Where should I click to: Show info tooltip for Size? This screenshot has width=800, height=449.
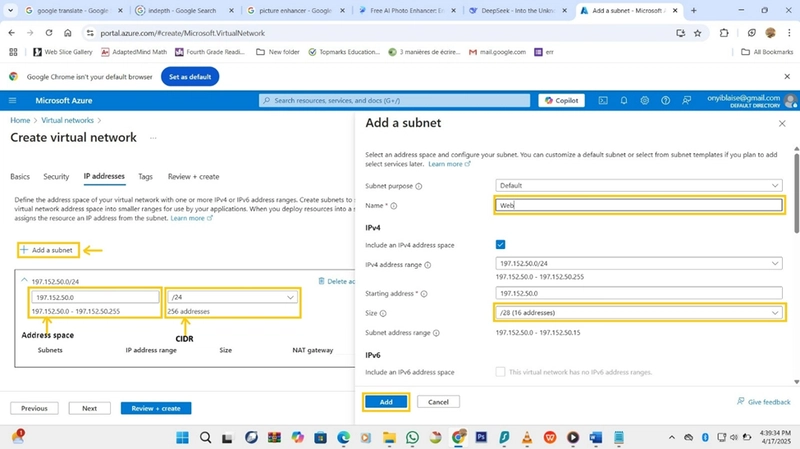383,313
